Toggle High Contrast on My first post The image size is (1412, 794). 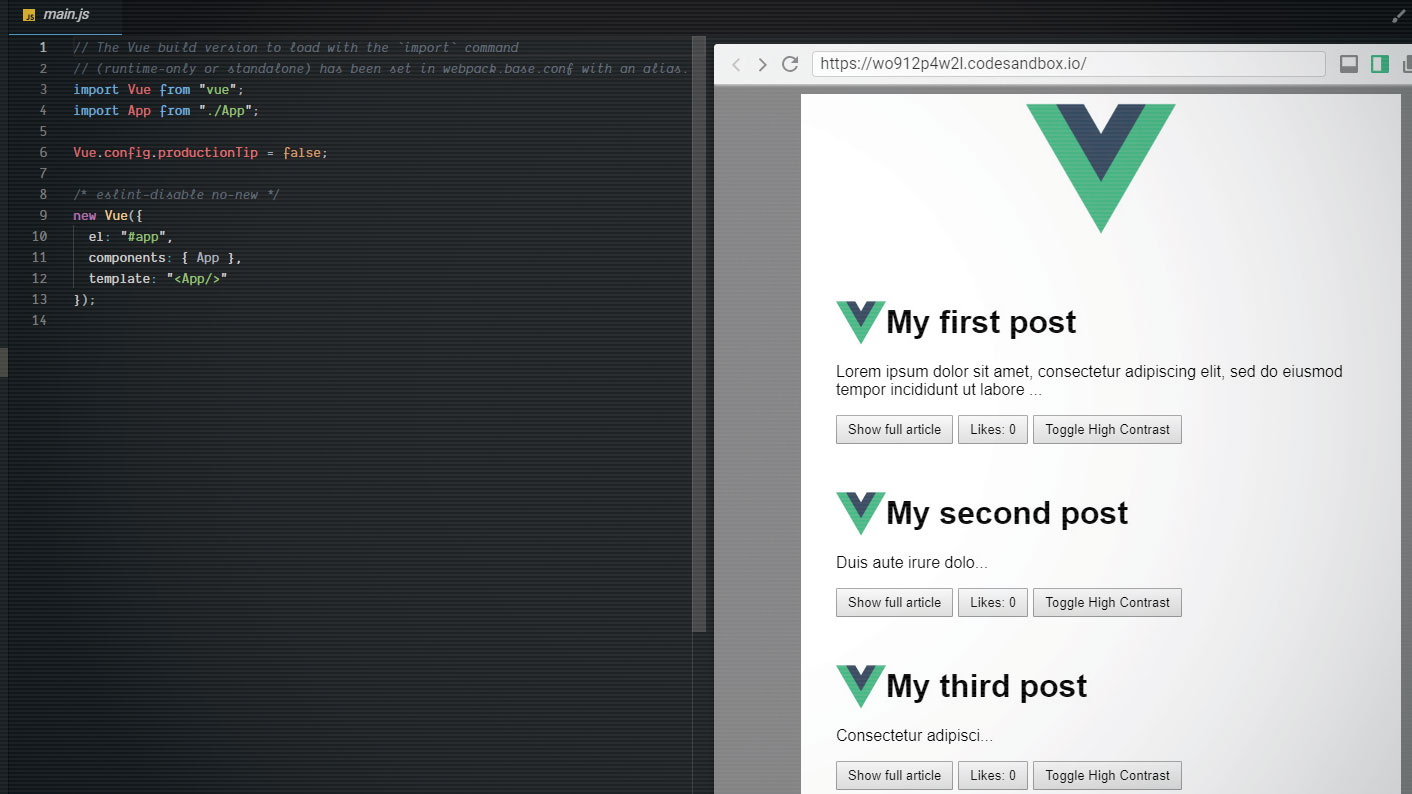click(x=1107, y=429)
